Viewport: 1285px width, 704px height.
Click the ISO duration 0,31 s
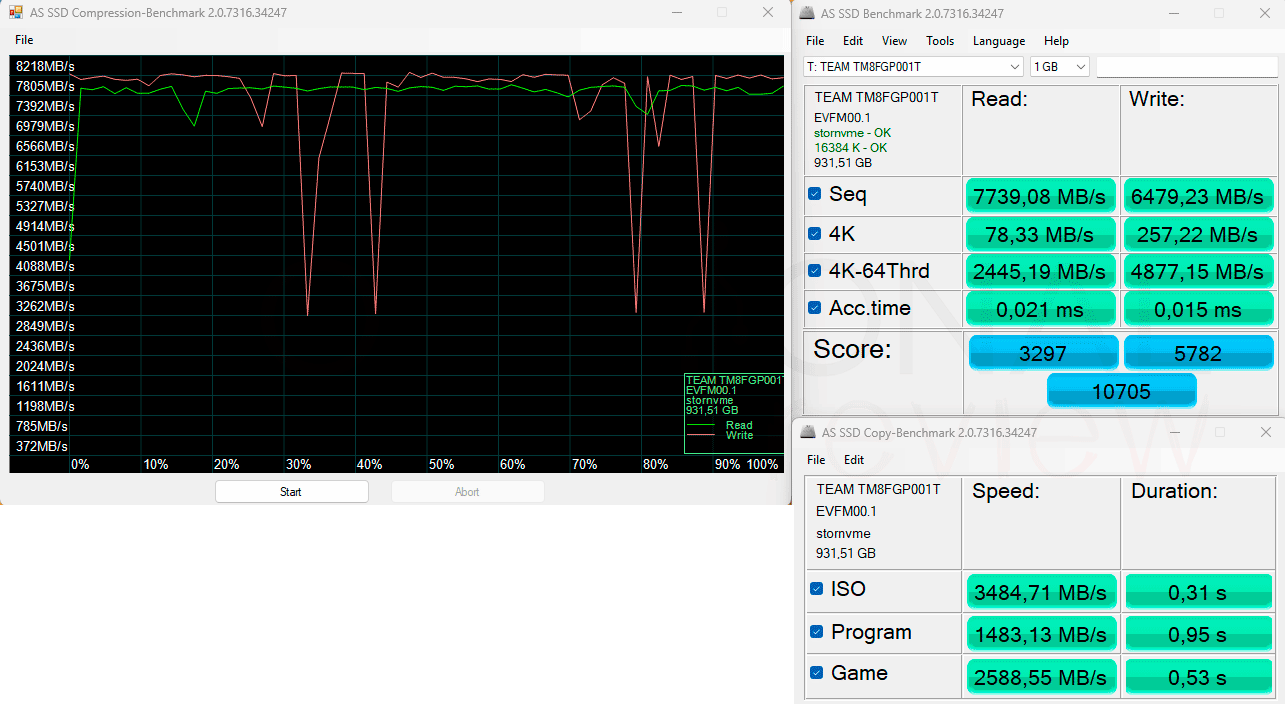[1198, 592]
